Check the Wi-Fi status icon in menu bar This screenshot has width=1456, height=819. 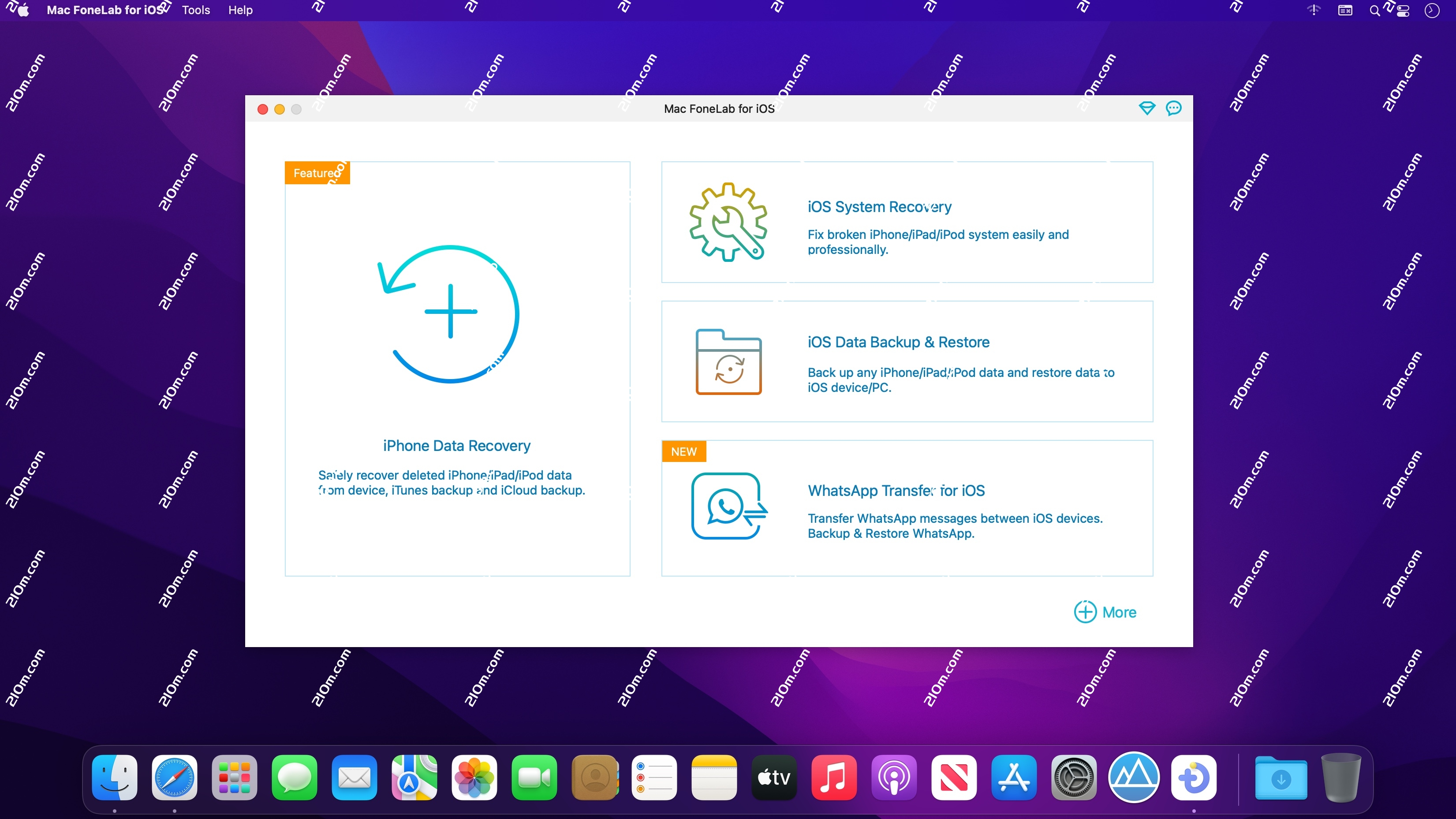tap(1313, 10)
